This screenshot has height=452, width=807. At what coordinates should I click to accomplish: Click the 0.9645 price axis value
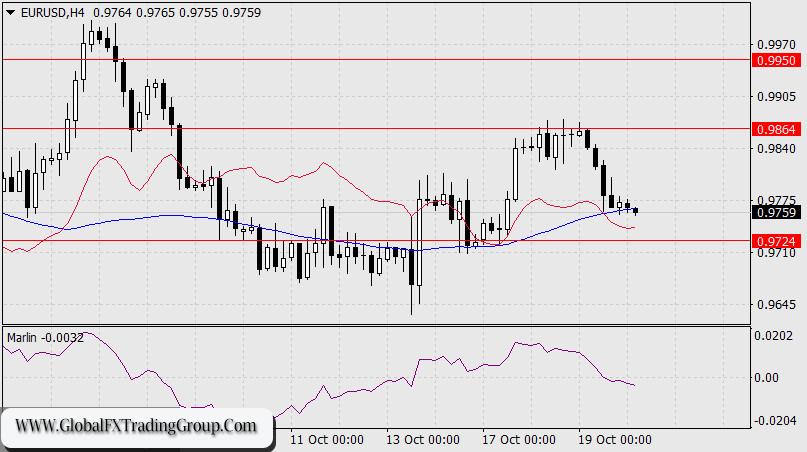[x=776, y=305]
